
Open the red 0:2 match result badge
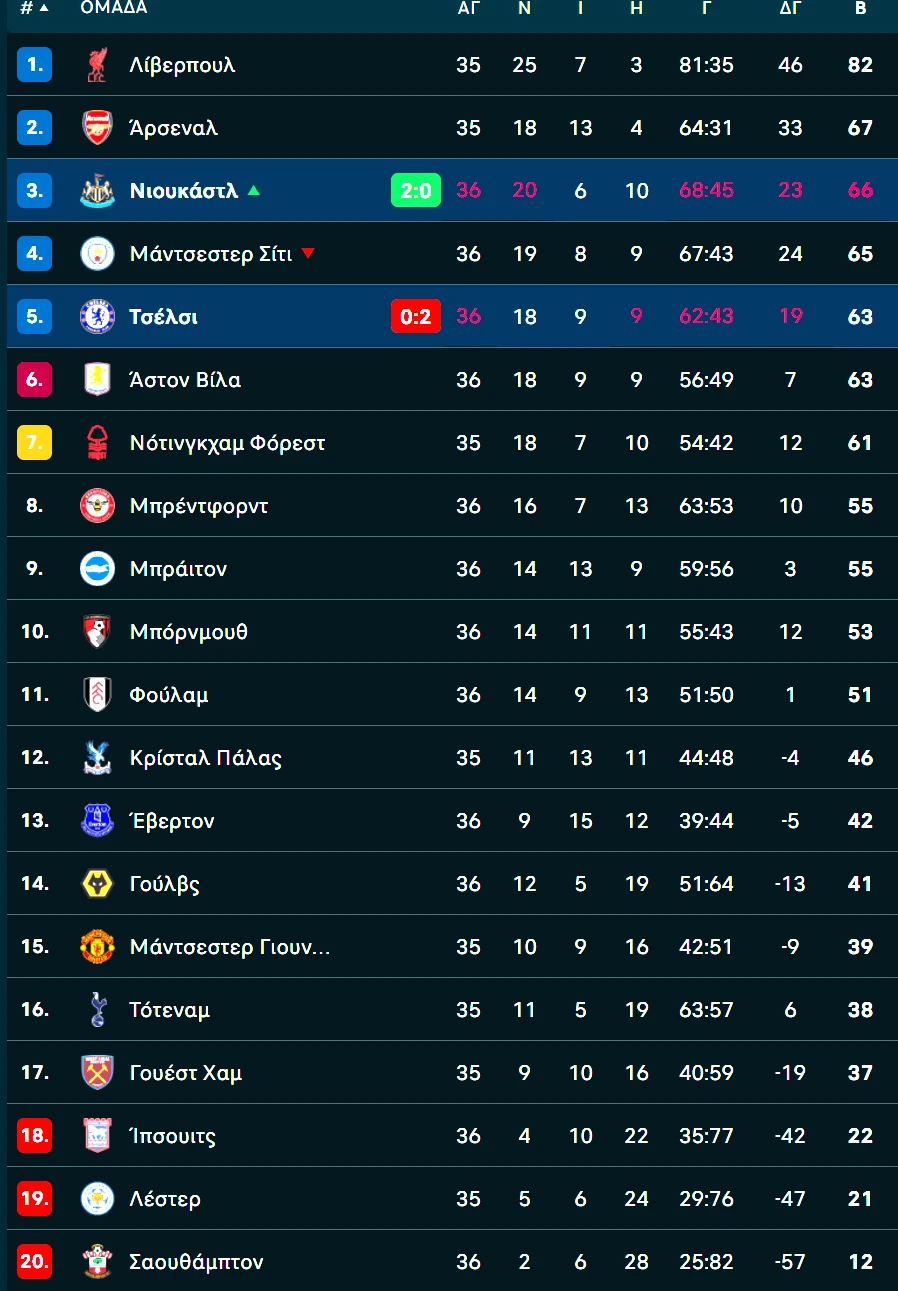(415, 317)
